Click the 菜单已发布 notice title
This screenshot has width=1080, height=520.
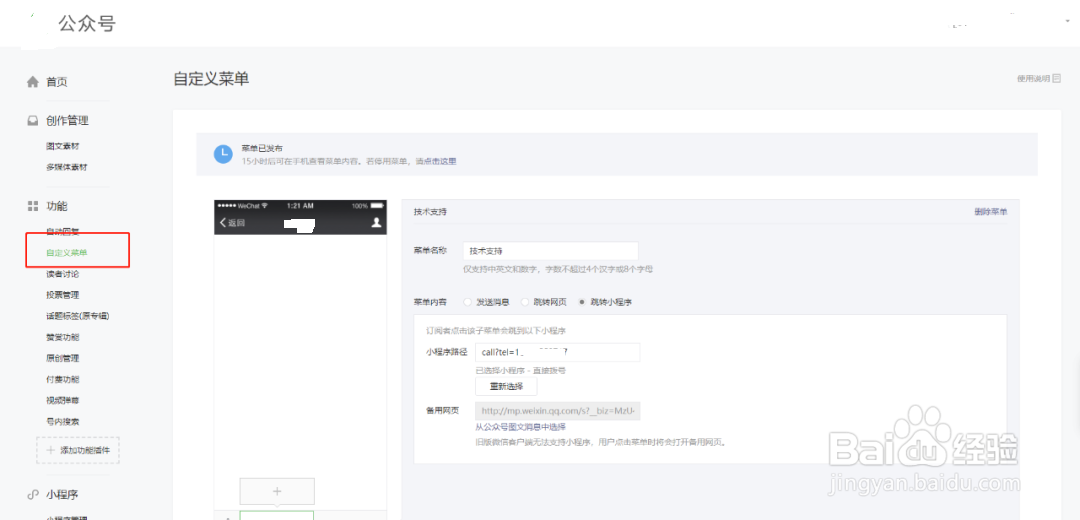[x=262, y=149]
